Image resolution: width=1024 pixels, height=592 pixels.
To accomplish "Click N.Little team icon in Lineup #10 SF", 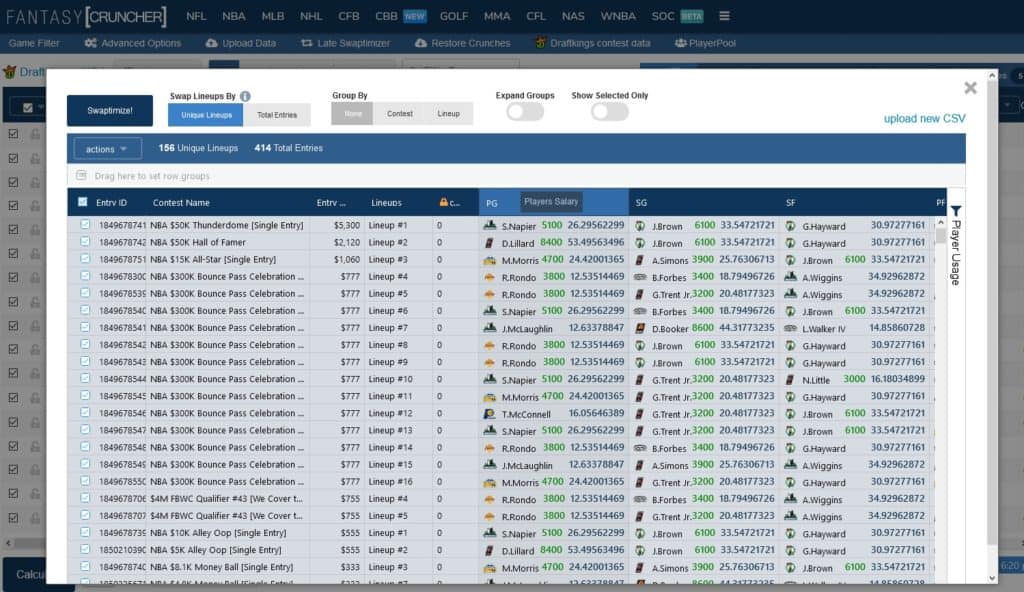I will coord(790,380).
